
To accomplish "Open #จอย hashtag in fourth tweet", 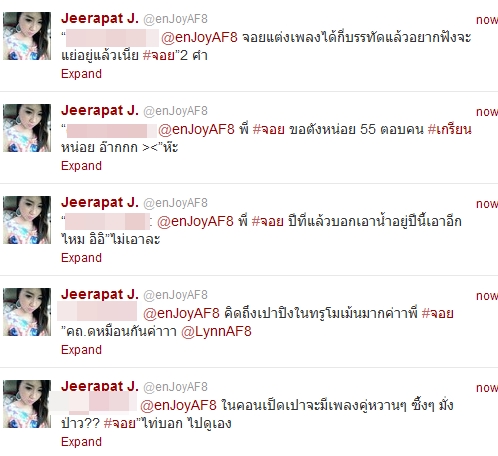I will (438, 313).
